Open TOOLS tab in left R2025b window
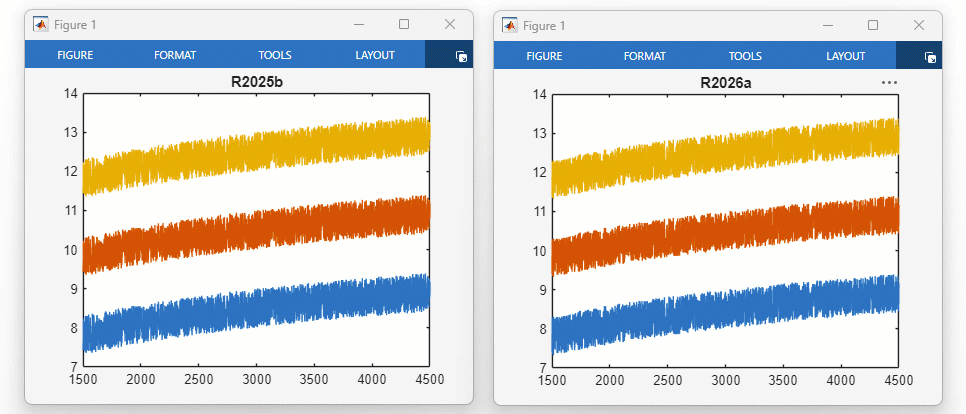The height and width of the screenshot is (414, 966). point(275,55)
